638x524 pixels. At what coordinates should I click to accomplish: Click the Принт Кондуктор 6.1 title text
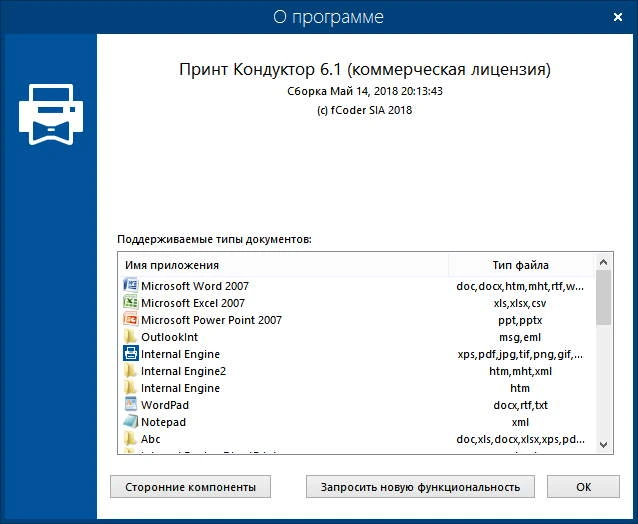pos(365,70)
